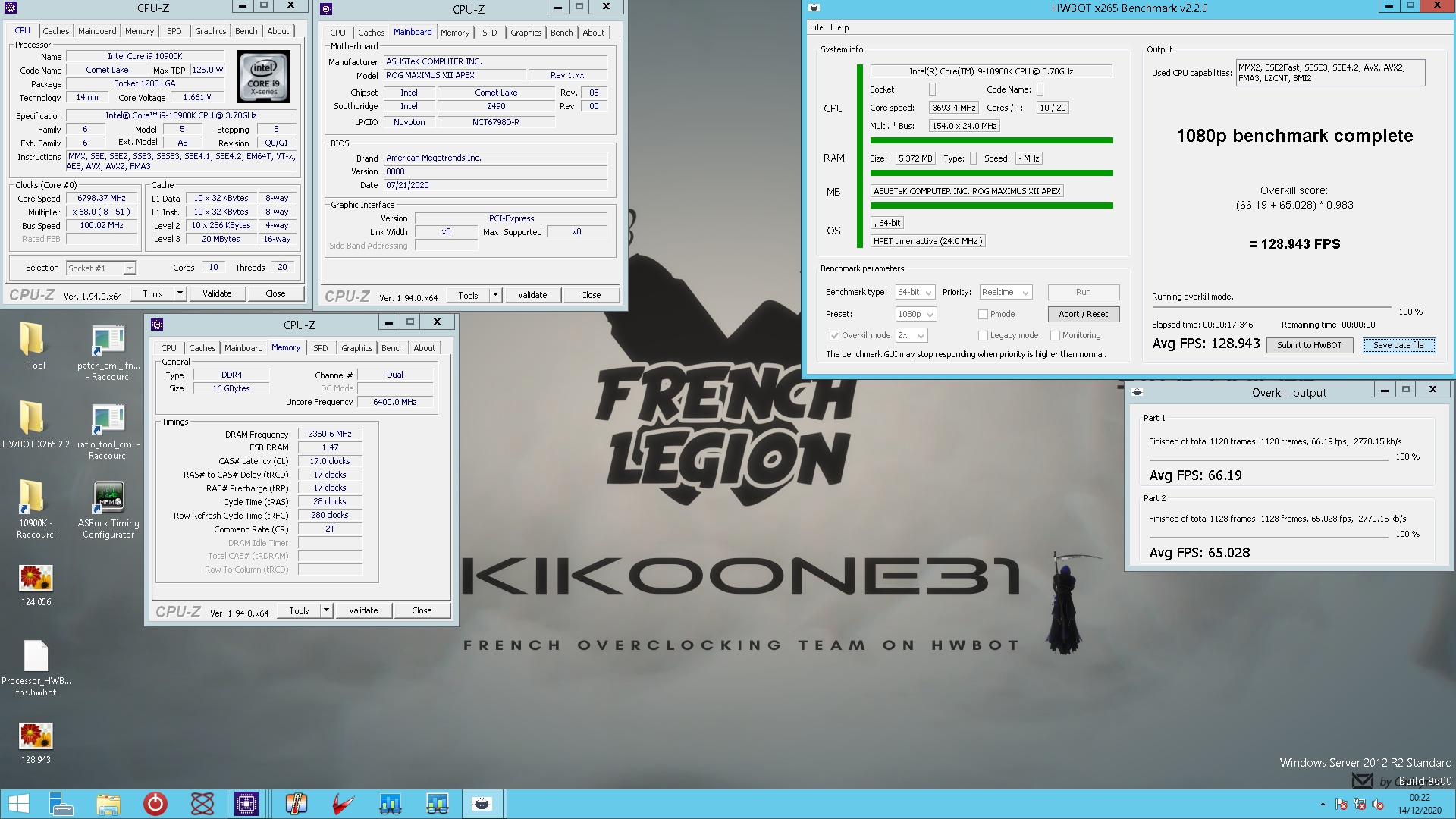Expand Tools arrow in CPU-Z Memory window
This screenshot has width=1456, height=819.
pyautogui.click(x=326, y=610)
